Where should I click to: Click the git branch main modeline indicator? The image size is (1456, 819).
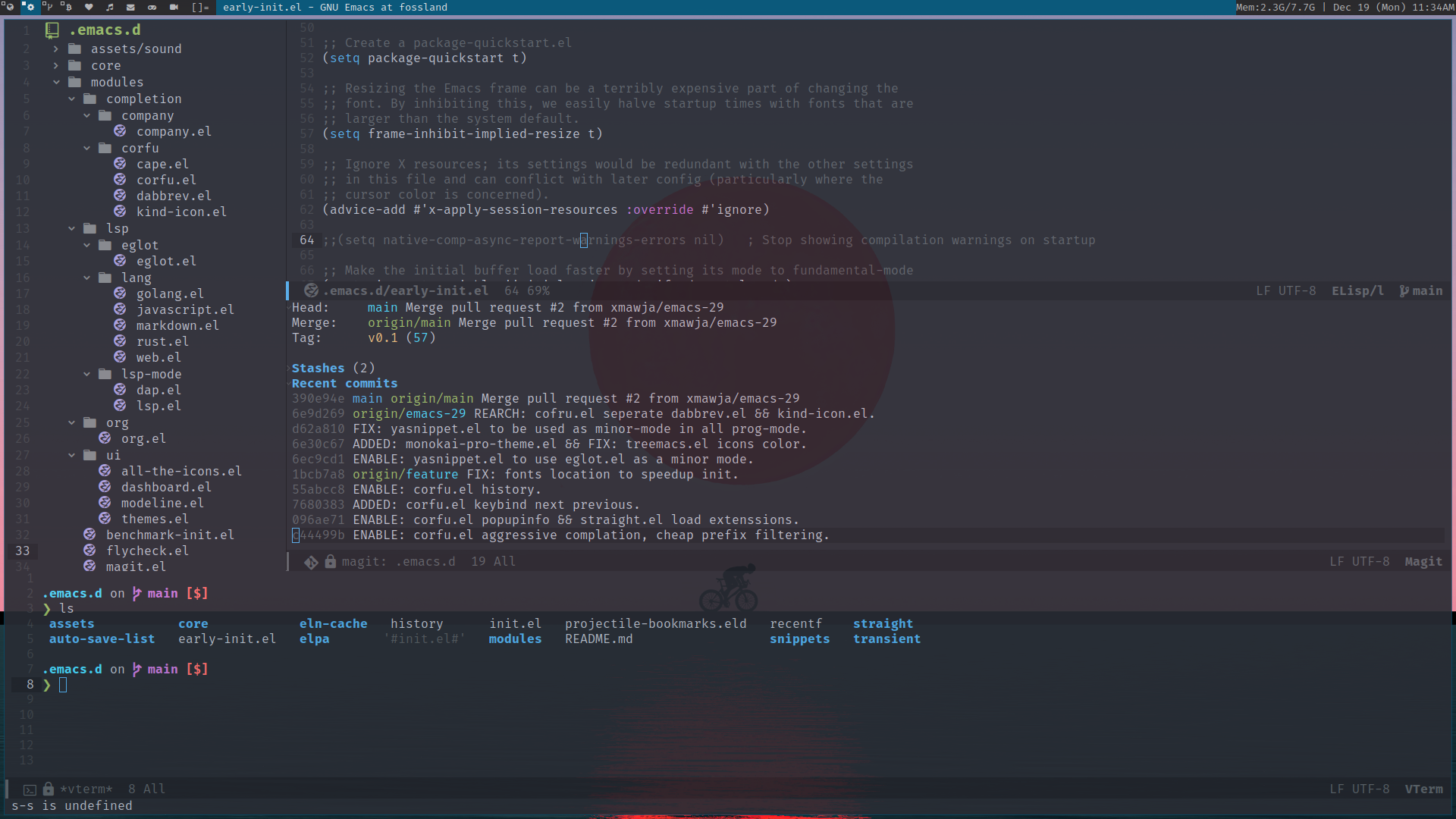pyautogui.click(x=1421, y=290)
